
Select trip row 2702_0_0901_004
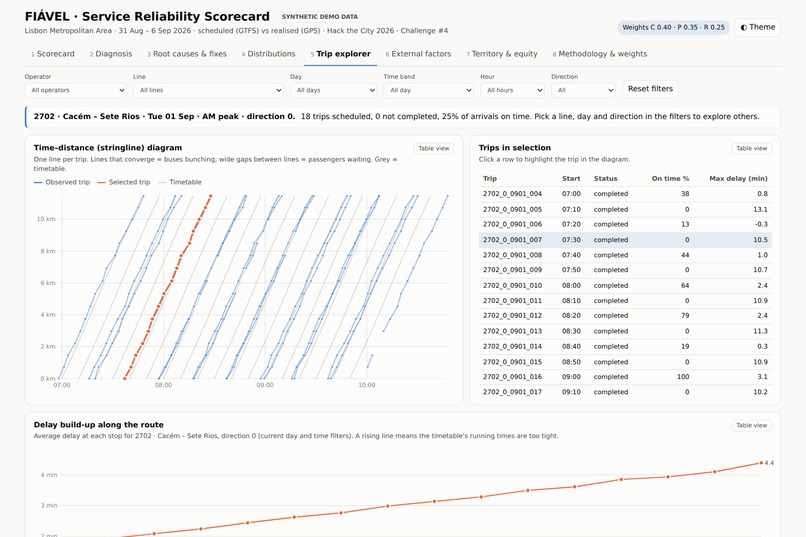coord(625,194)
